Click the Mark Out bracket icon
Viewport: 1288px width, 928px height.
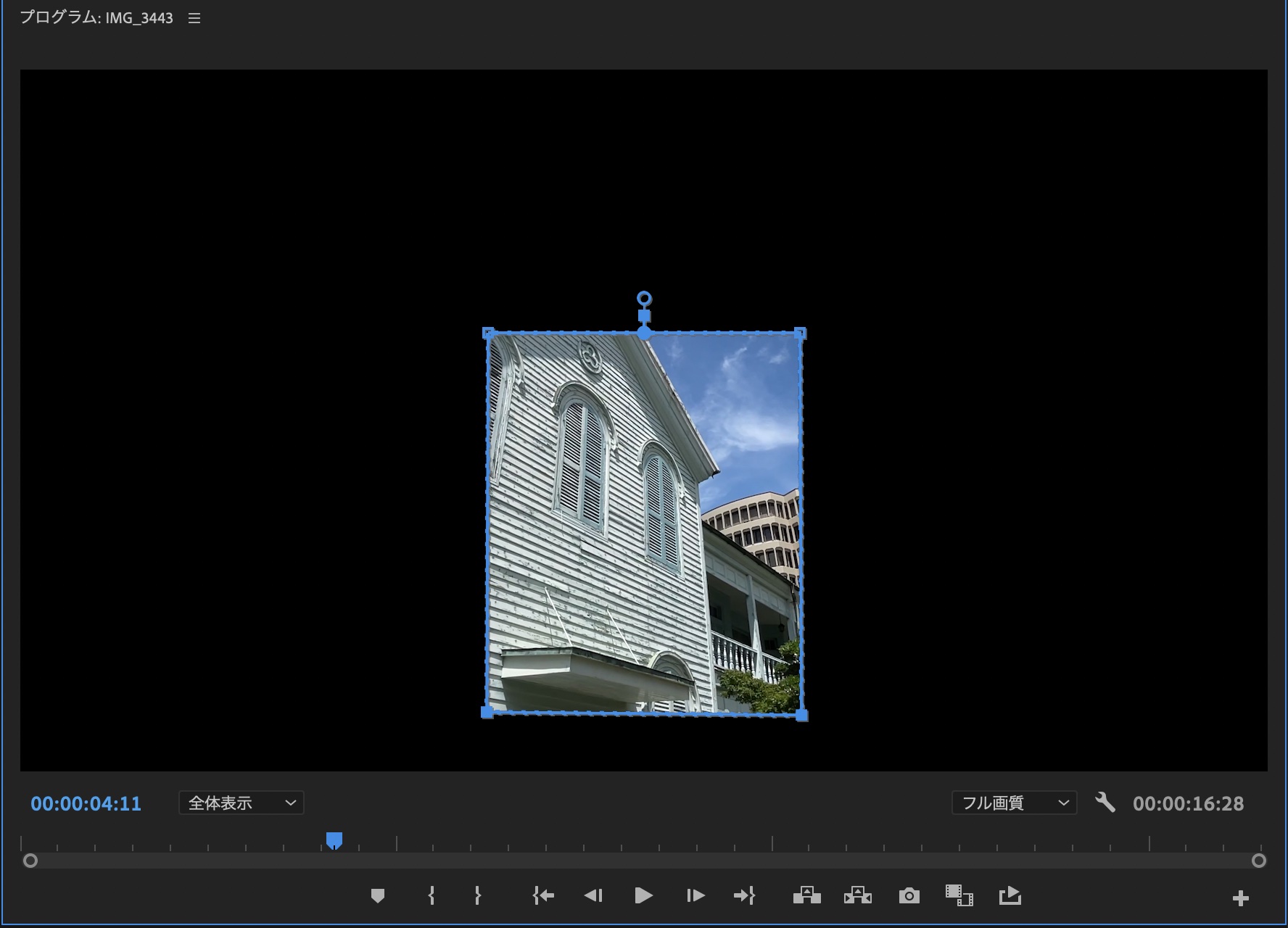(x=477, y=896)
